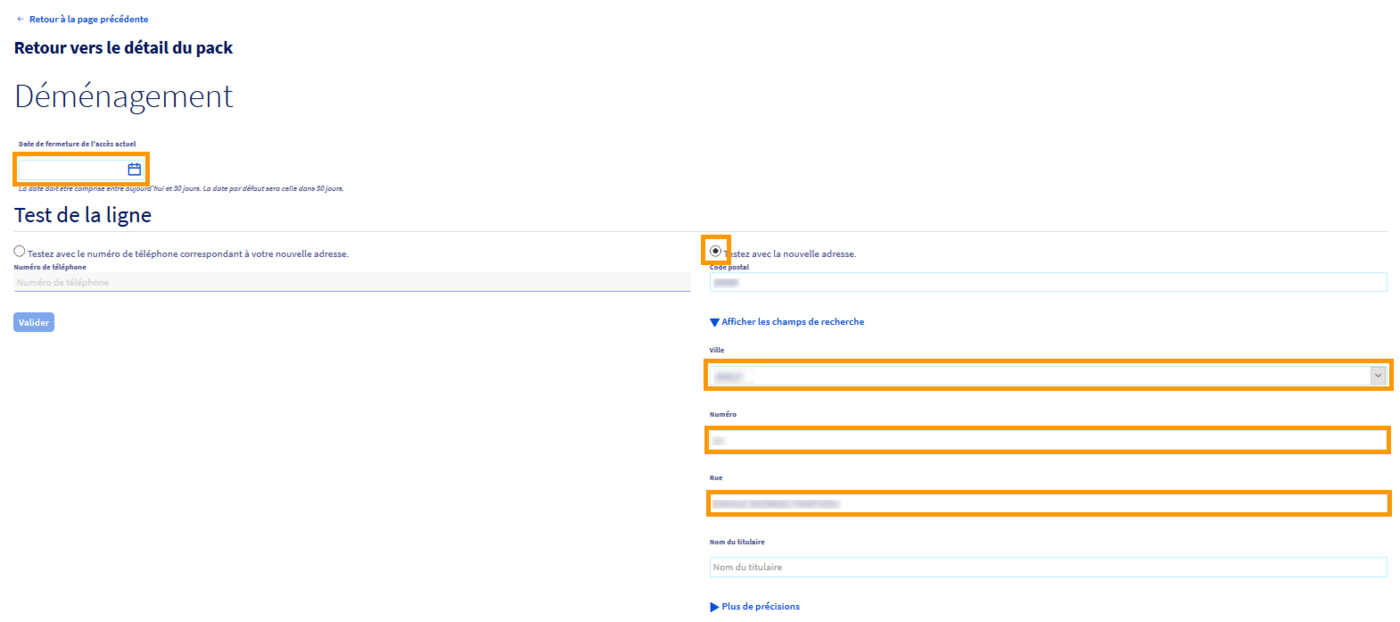Focus the access closing date field
The height and width of the screenshot is (622, 1400).
coord(70,169)
